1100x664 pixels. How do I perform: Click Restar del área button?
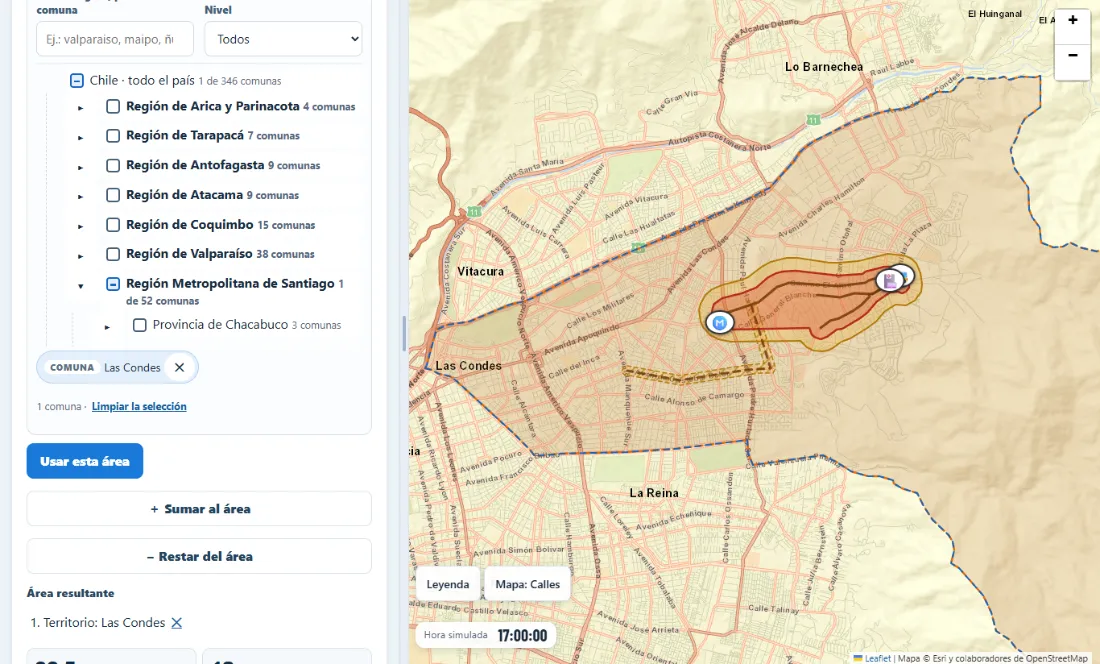click(x=199, y=557)
